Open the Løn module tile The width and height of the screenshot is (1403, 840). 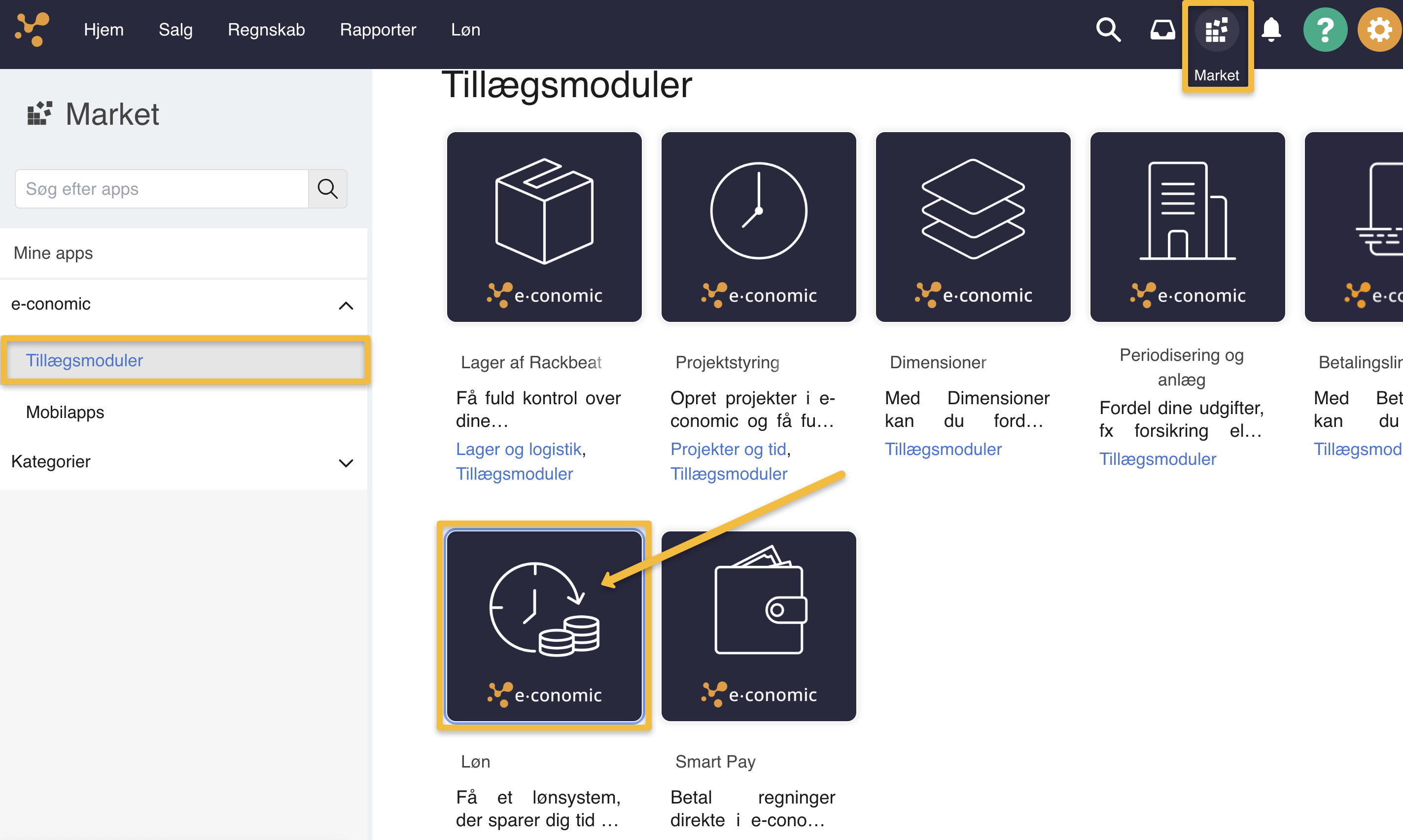tap(544, 626)
